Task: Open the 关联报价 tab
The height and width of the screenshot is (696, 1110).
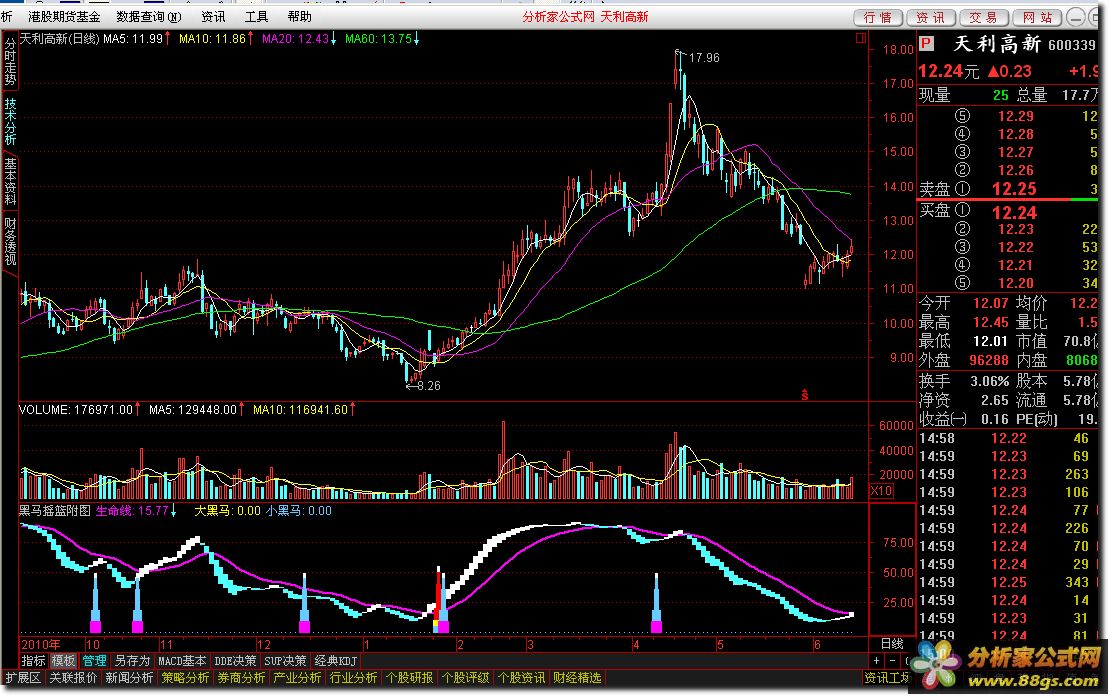Action: click(x=74, y=678)
